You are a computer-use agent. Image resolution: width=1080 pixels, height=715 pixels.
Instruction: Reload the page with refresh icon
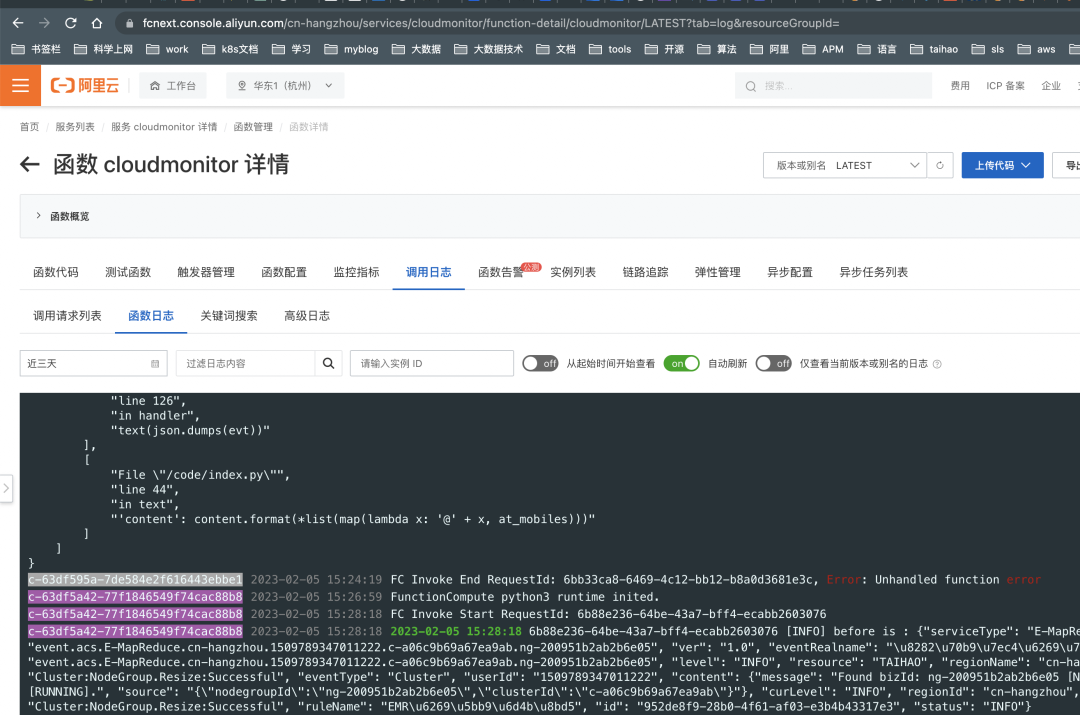70,23
